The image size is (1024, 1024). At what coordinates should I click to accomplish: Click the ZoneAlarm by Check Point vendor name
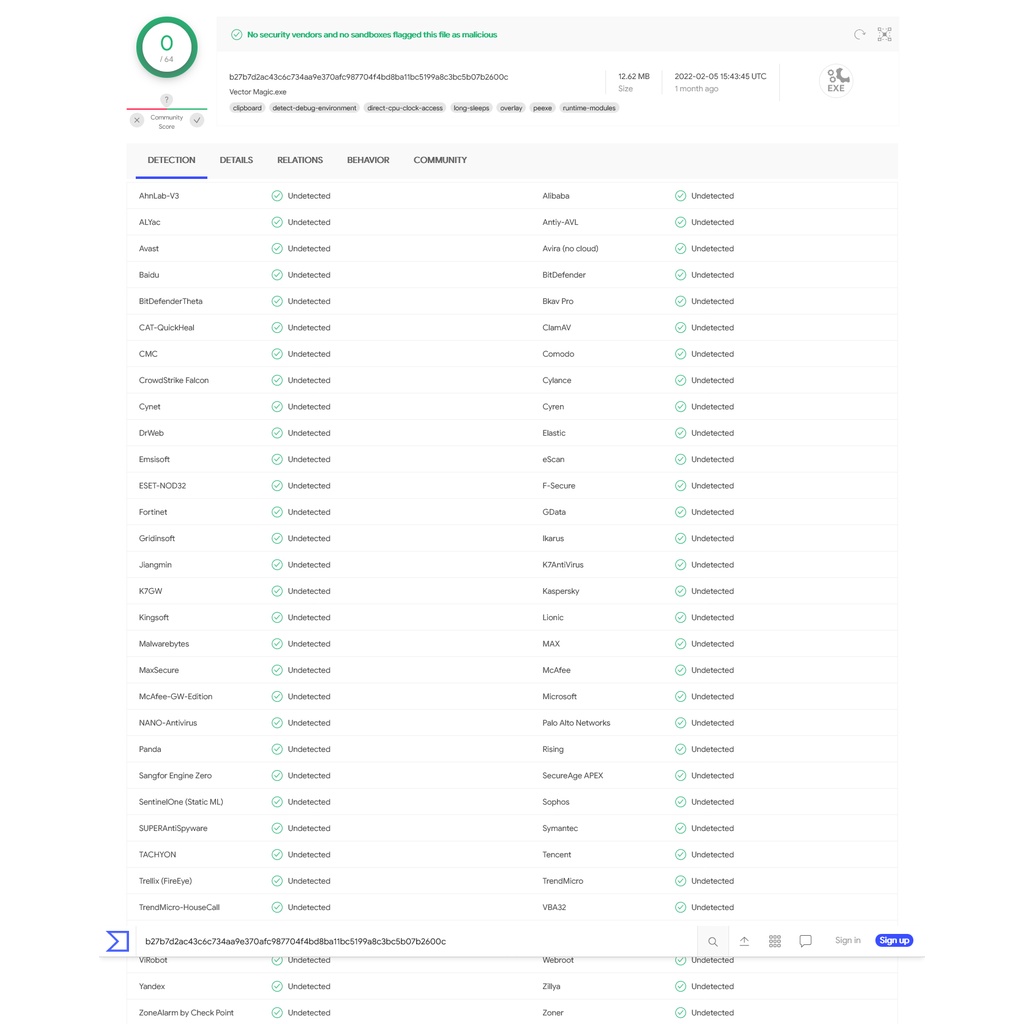coord(186,1013)
